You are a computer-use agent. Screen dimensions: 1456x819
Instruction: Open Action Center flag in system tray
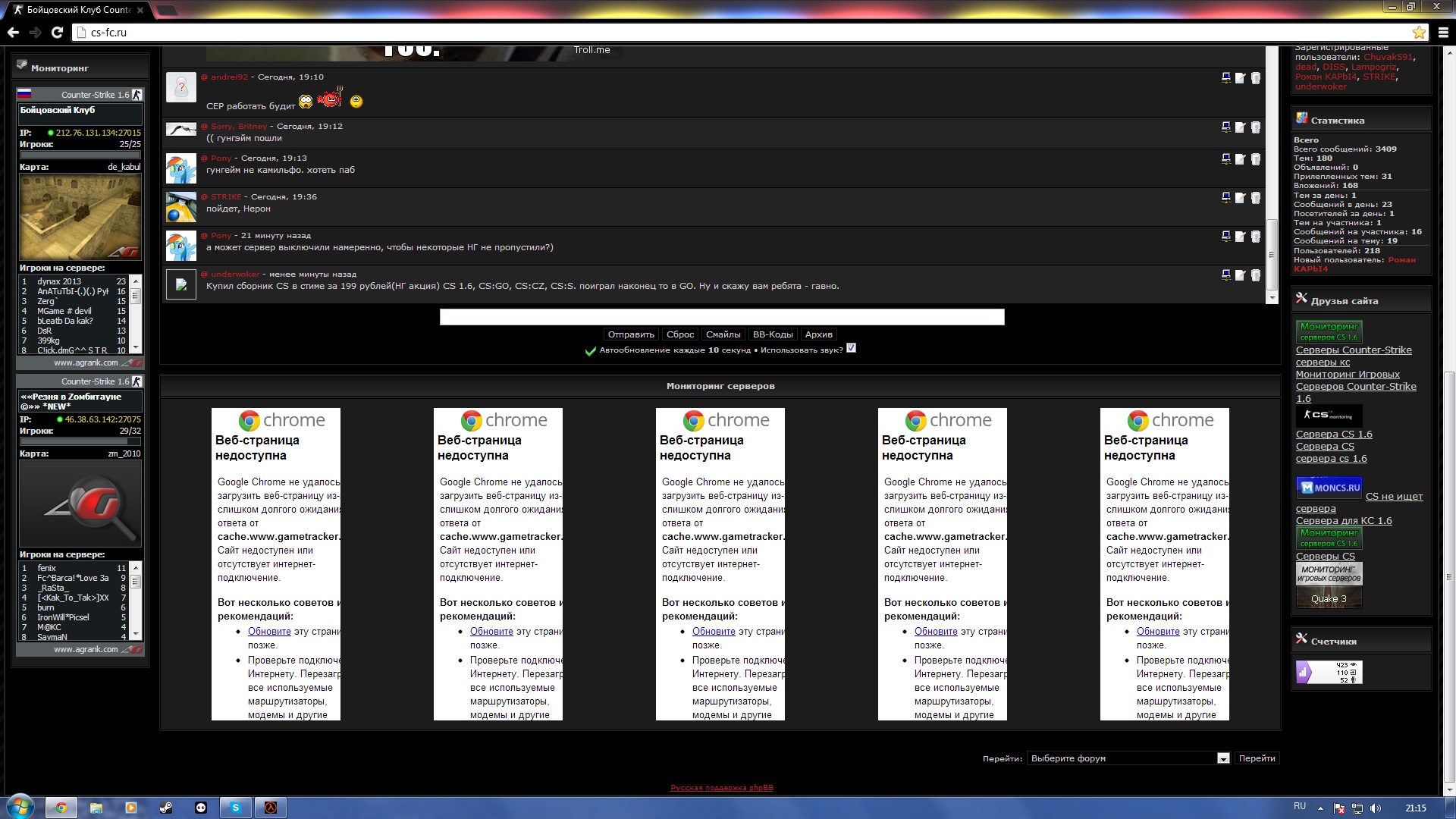[1339, 808]
